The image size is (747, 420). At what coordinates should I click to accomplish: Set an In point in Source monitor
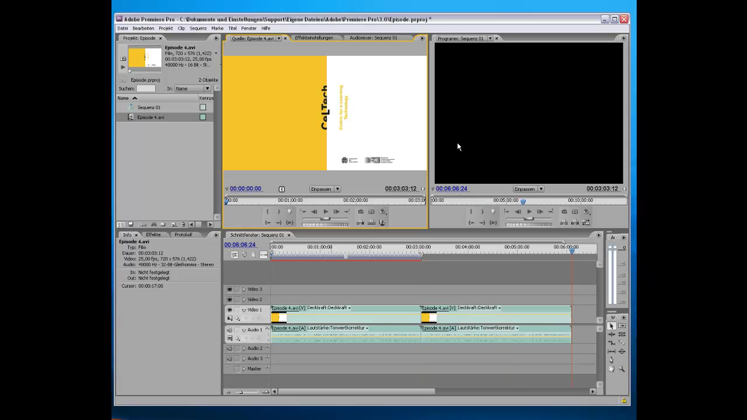coord(268,212)
